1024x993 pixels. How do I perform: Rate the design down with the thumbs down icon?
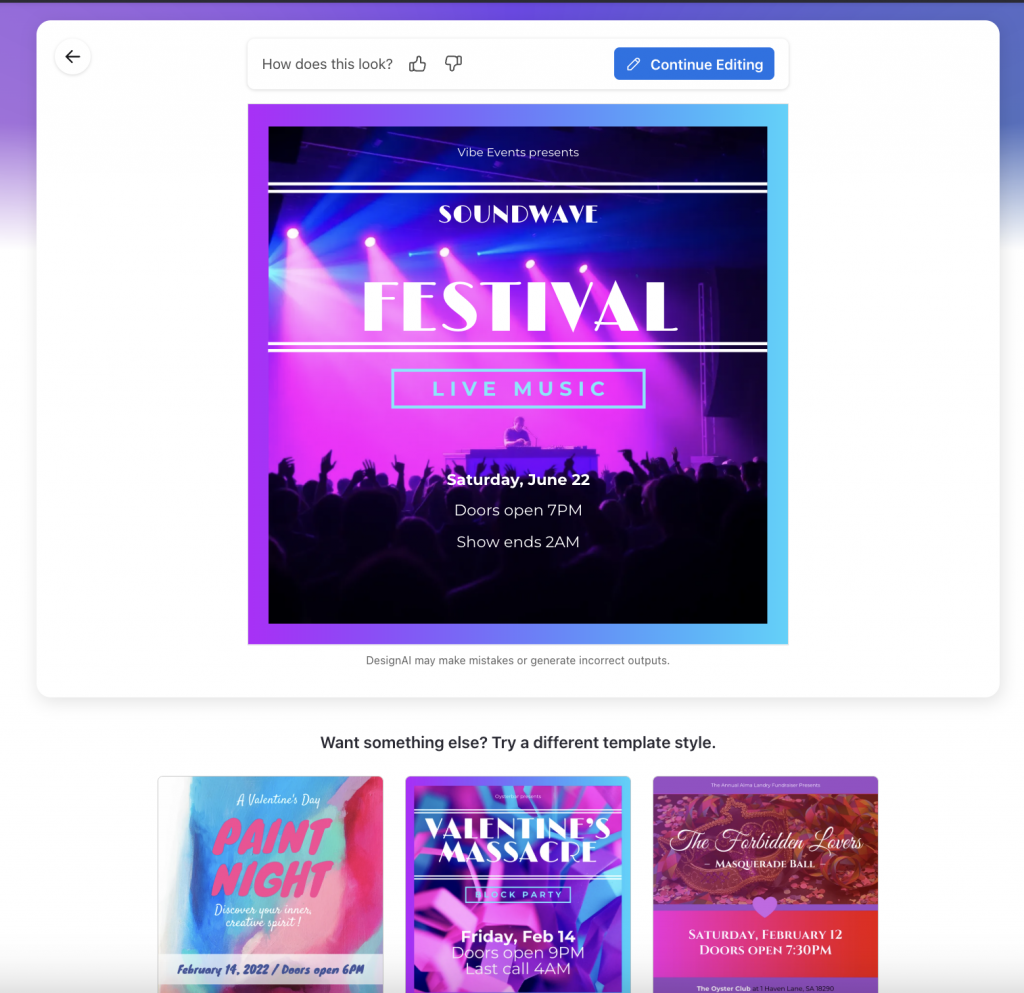coord(453,63)
